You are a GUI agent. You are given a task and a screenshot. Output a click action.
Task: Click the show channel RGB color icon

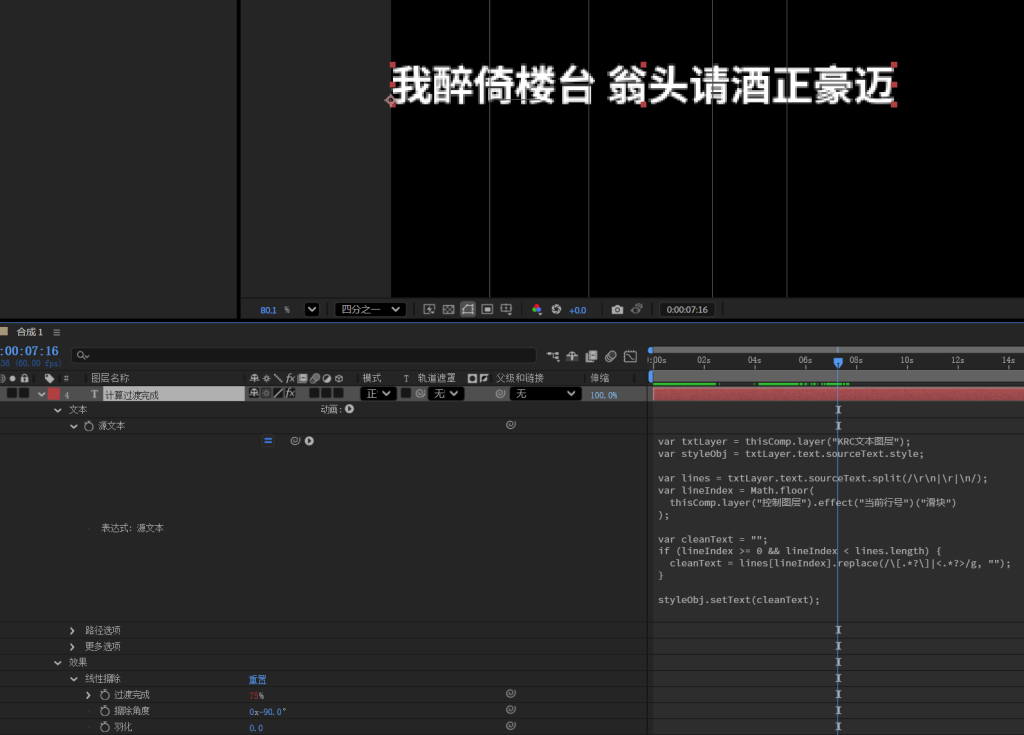[x=537, y=310]
